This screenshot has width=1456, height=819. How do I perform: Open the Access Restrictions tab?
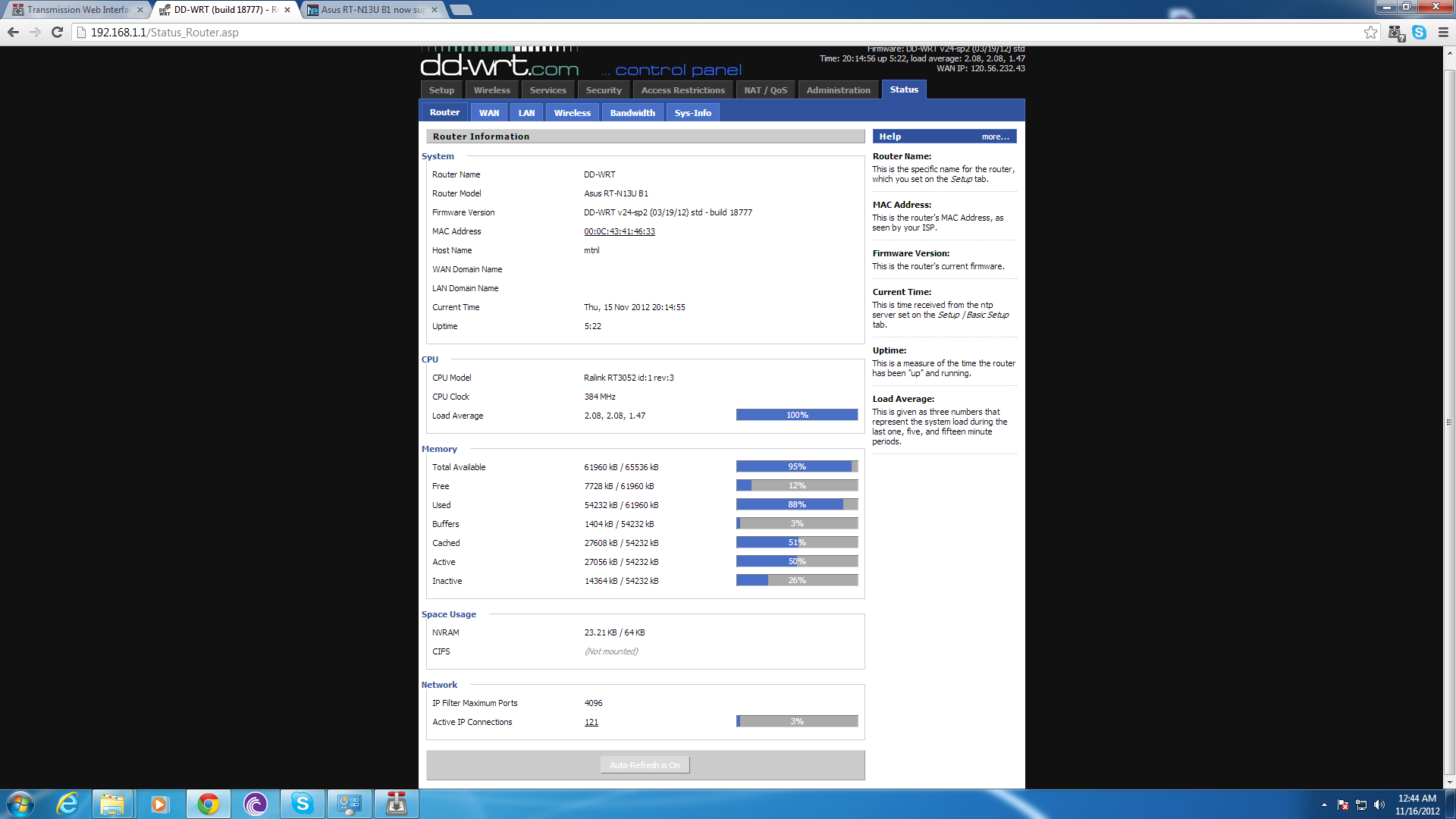682,90
